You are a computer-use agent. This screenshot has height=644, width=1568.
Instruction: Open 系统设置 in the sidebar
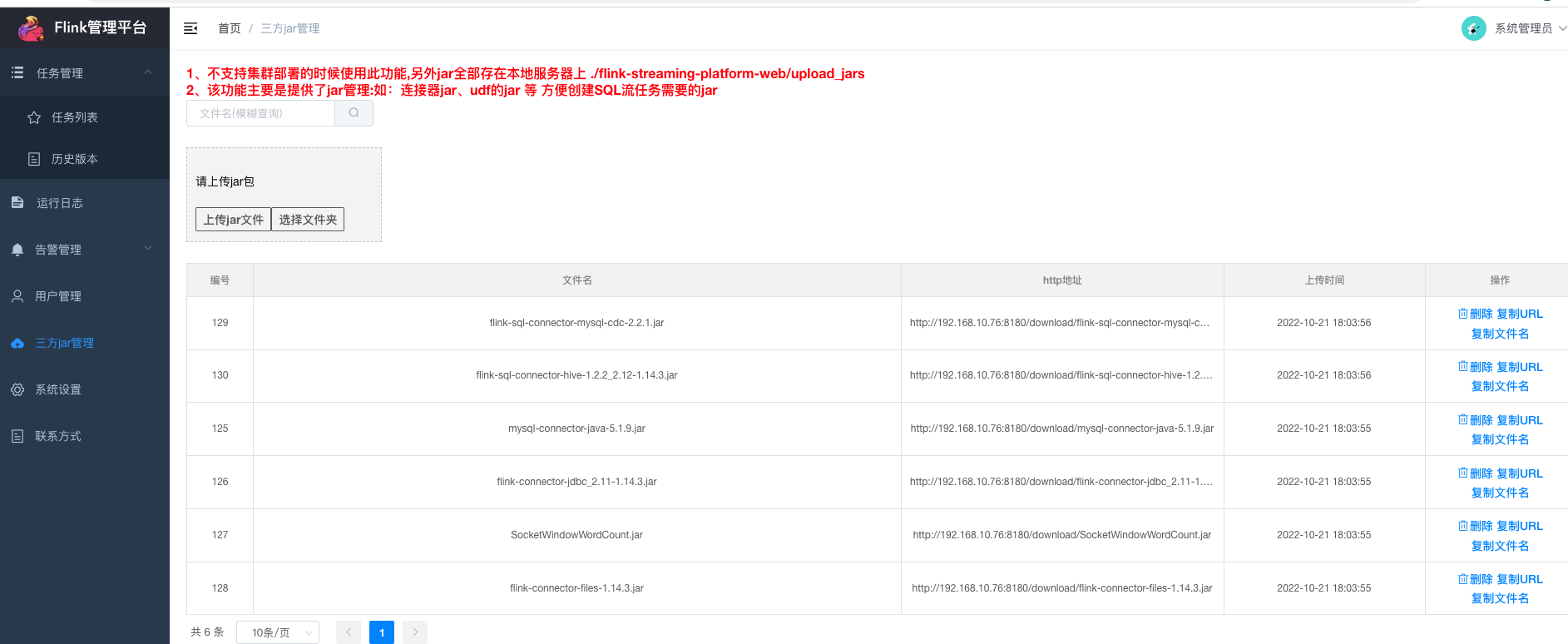click(x=85, y=389)
